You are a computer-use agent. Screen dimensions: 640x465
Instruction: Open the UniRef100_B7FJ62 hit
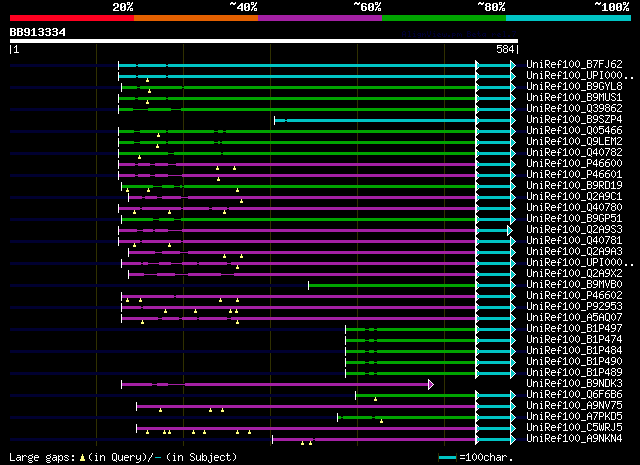574,64
